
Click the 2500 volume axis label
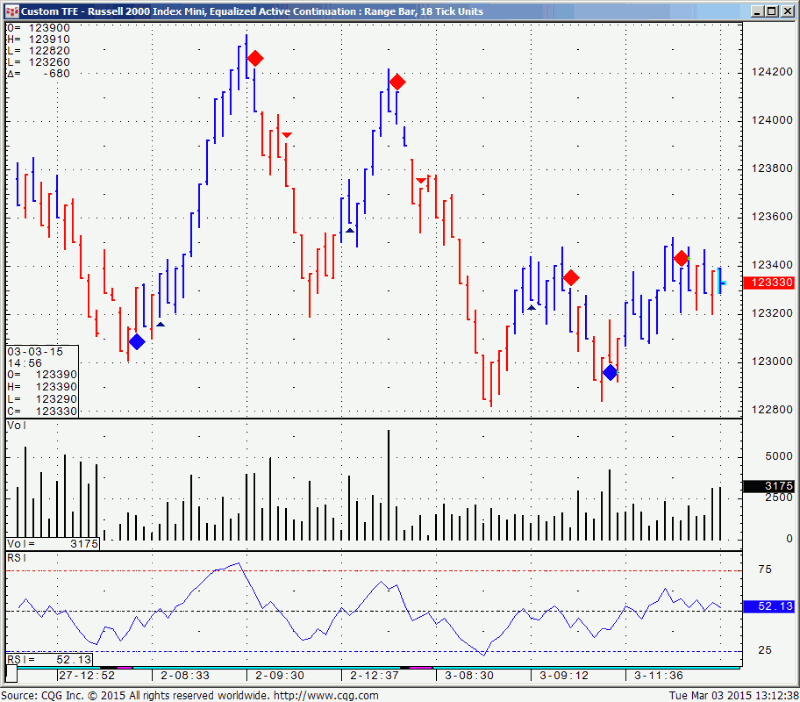[x=779, y=497]
